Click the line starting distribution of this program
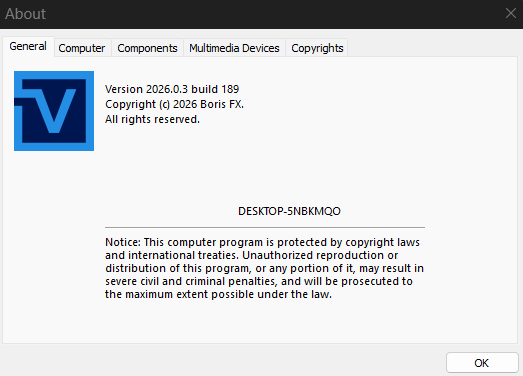This screenshot has width=523, height=376. click(265, 268)
